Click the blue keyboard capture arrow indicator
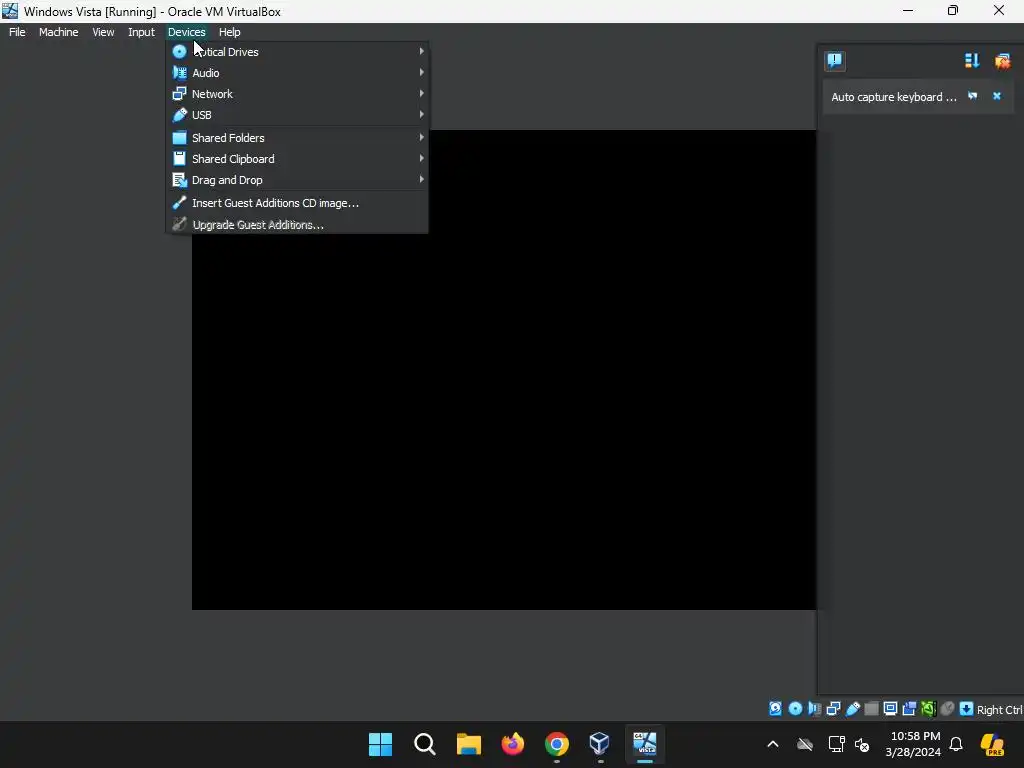The height and width of the screenshot is (768, 1024). pos(966,709)
